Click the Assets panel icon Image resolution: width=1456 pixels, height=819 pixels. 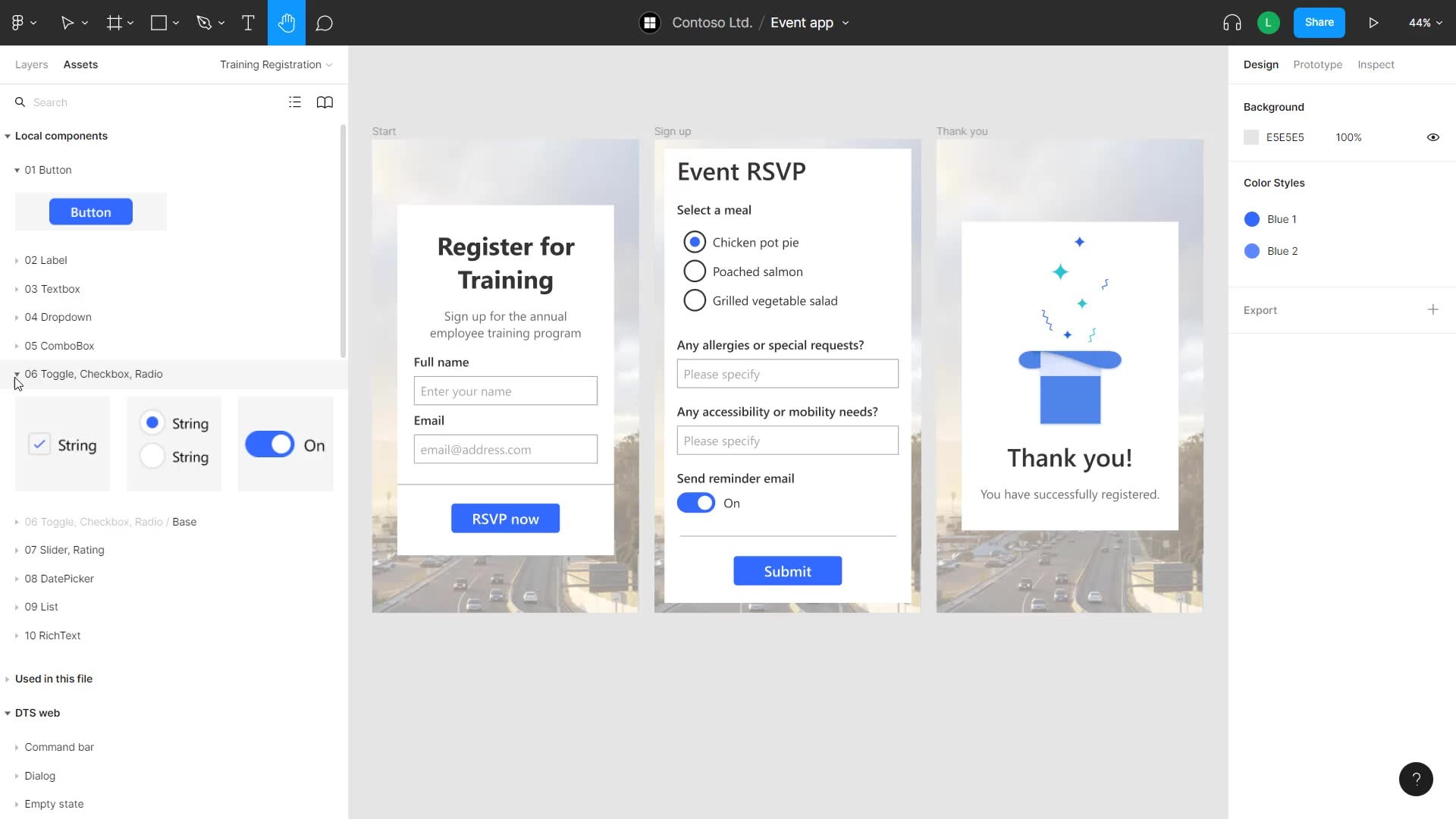[80, 64]
